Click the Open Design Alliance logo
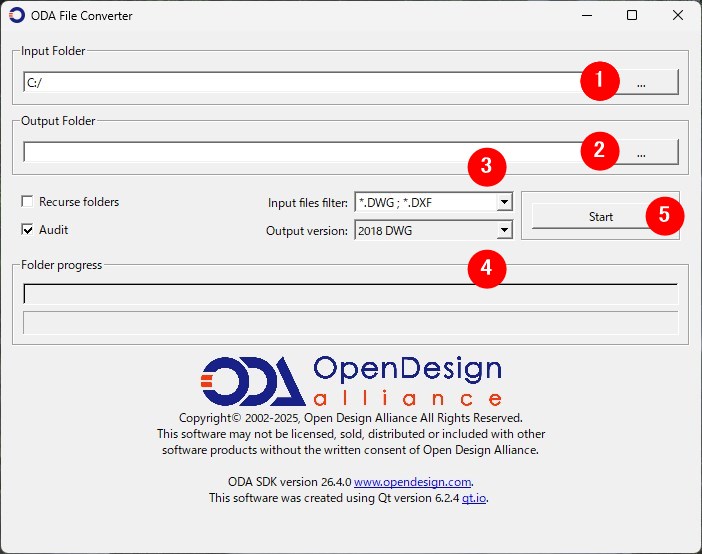This screenshot has height=554, width=702. 351,381
